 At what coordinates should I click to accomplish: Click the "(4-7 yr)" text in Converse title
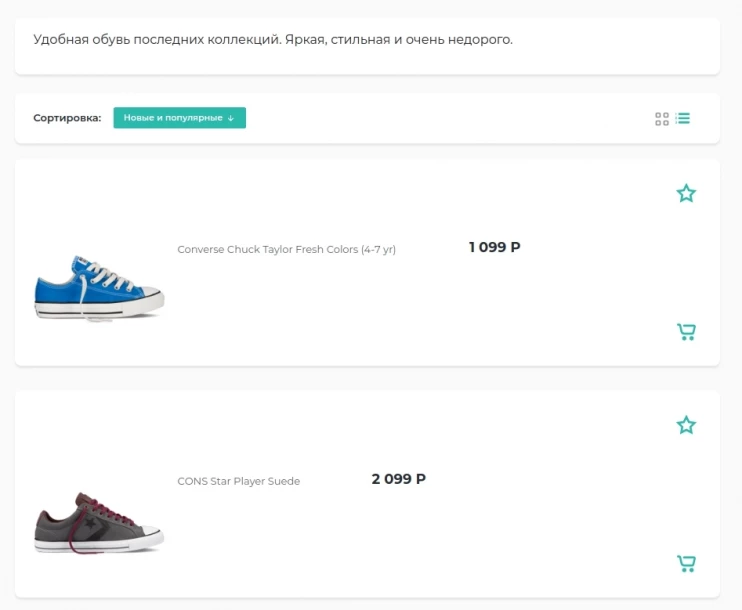(378, 250)
